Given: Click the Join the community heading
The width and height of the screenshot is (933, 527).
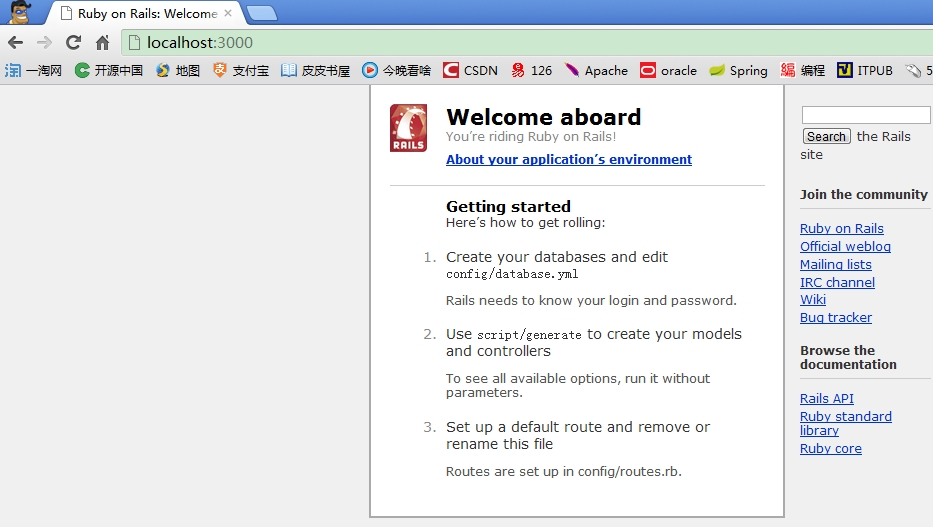Looking at the screenshot, I should [863, 195].
